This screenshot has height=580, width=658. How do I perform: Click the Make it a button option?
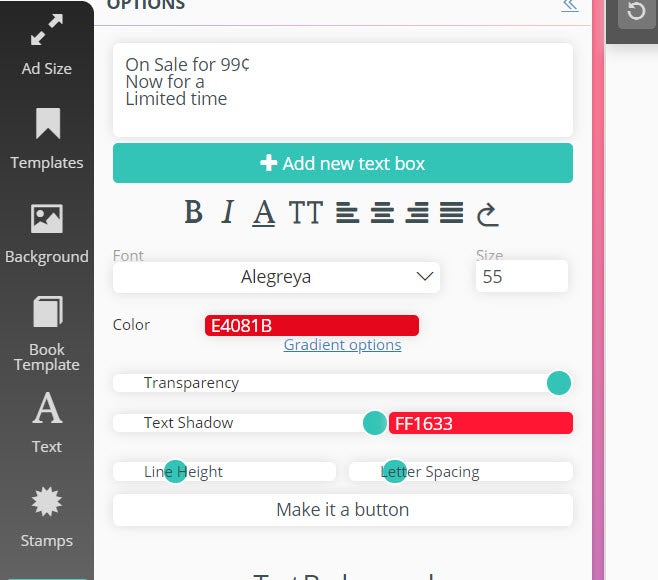click(342, 509)
